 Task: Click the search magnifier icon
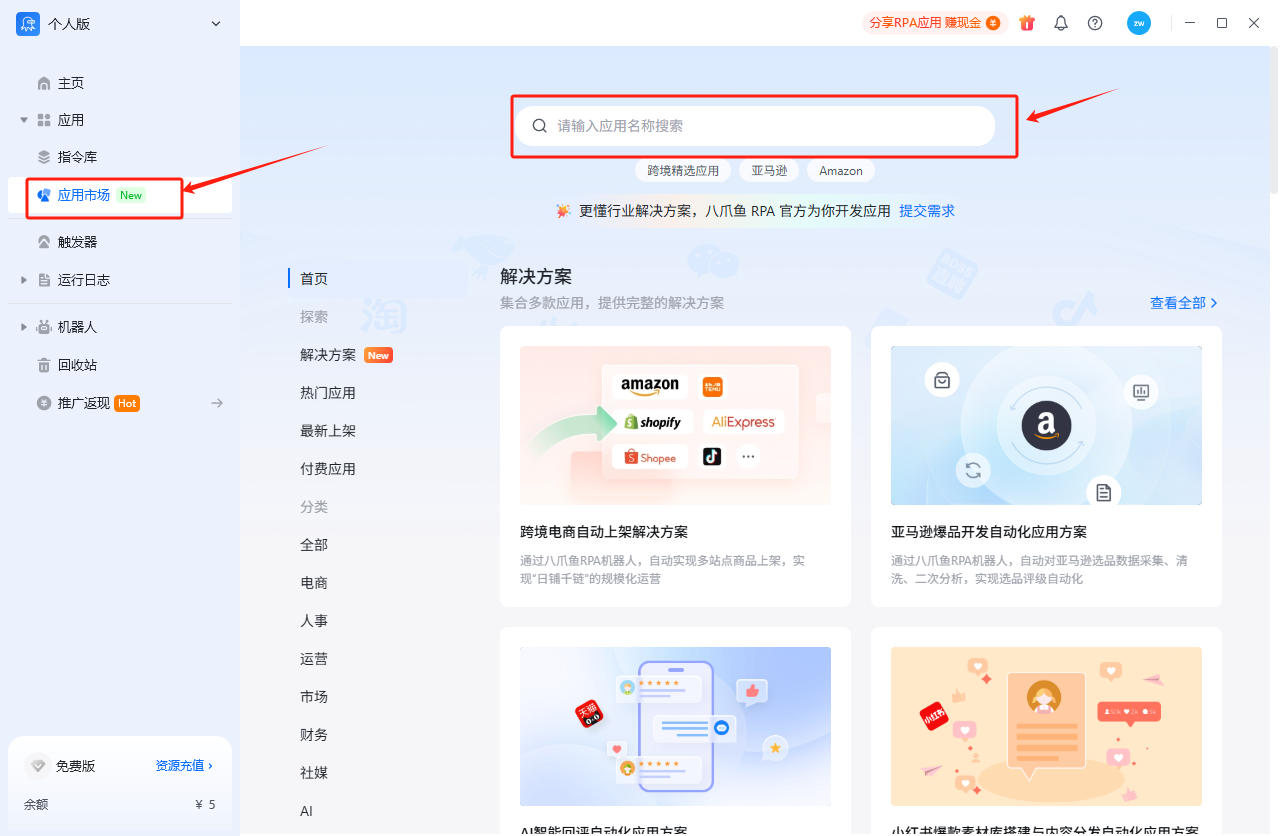[540, 126]
